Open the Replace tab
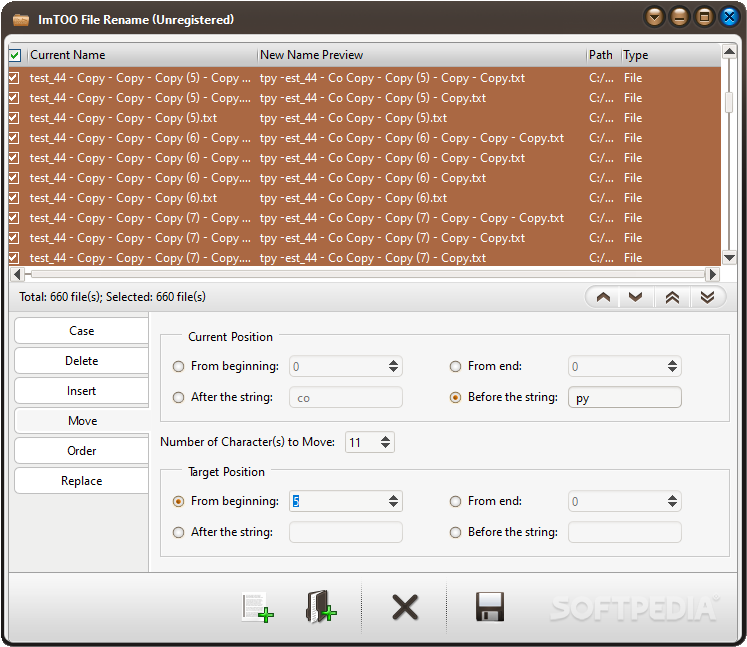 pos(81,481)
